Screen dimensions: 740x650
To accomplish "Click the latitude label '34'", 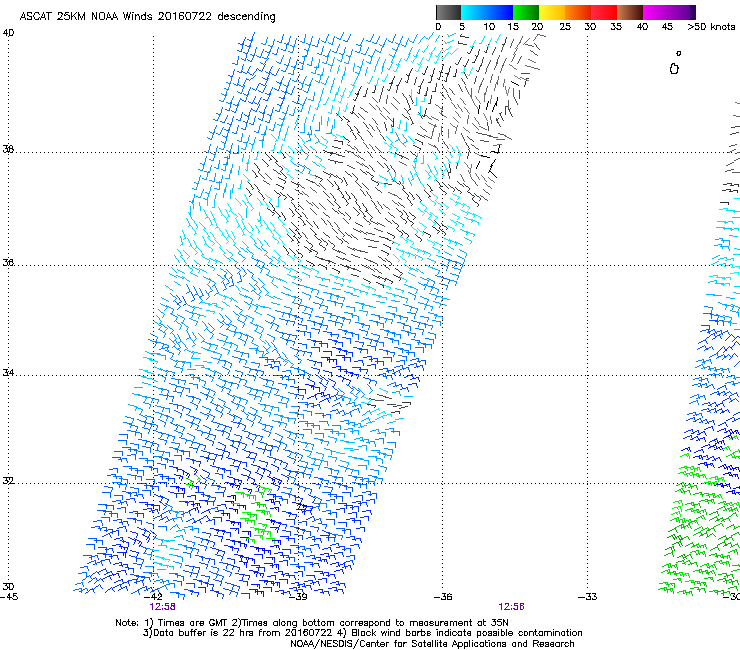I will 8,372.
